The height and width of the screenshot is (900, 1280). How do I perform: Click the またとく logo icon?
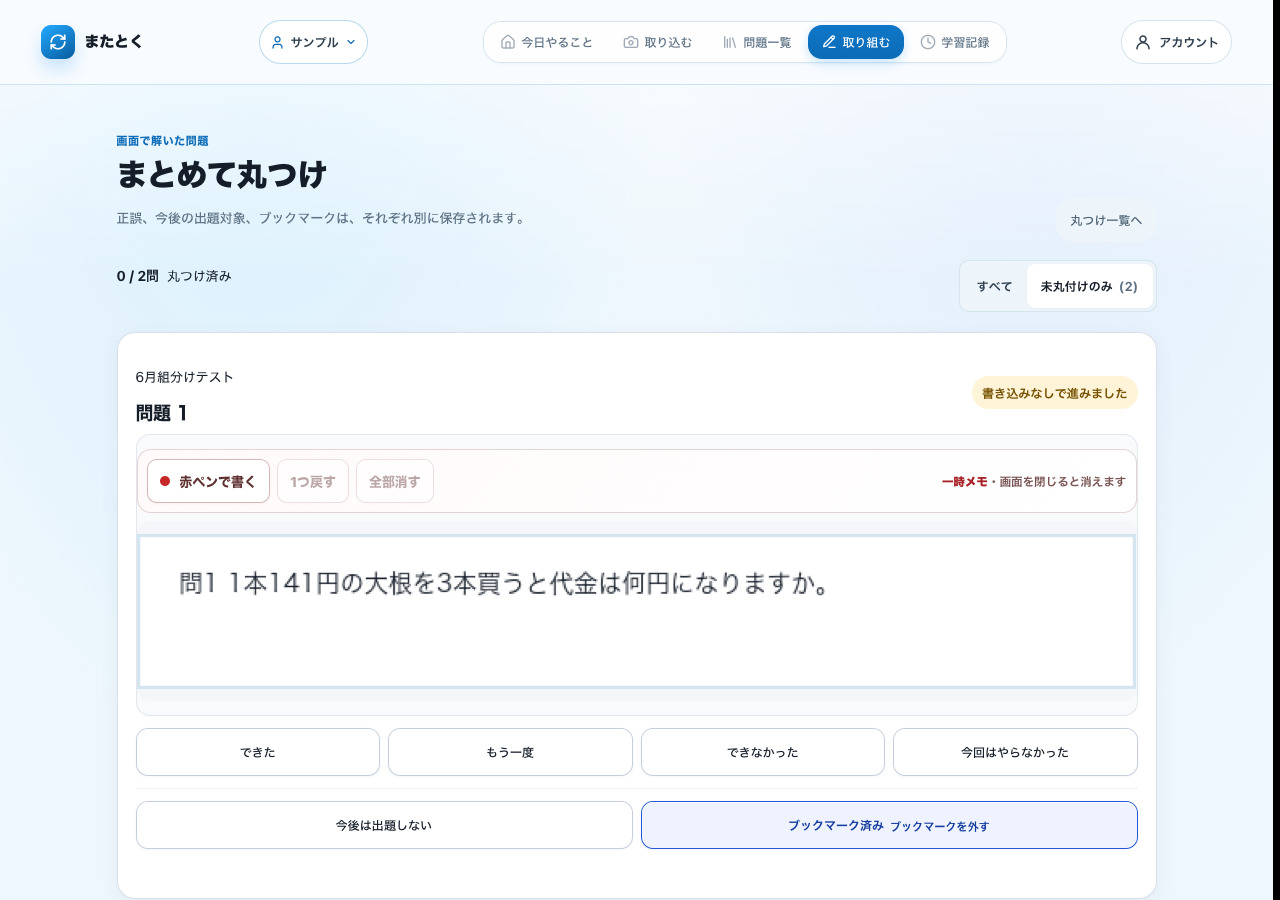click(x=58, y=42)
